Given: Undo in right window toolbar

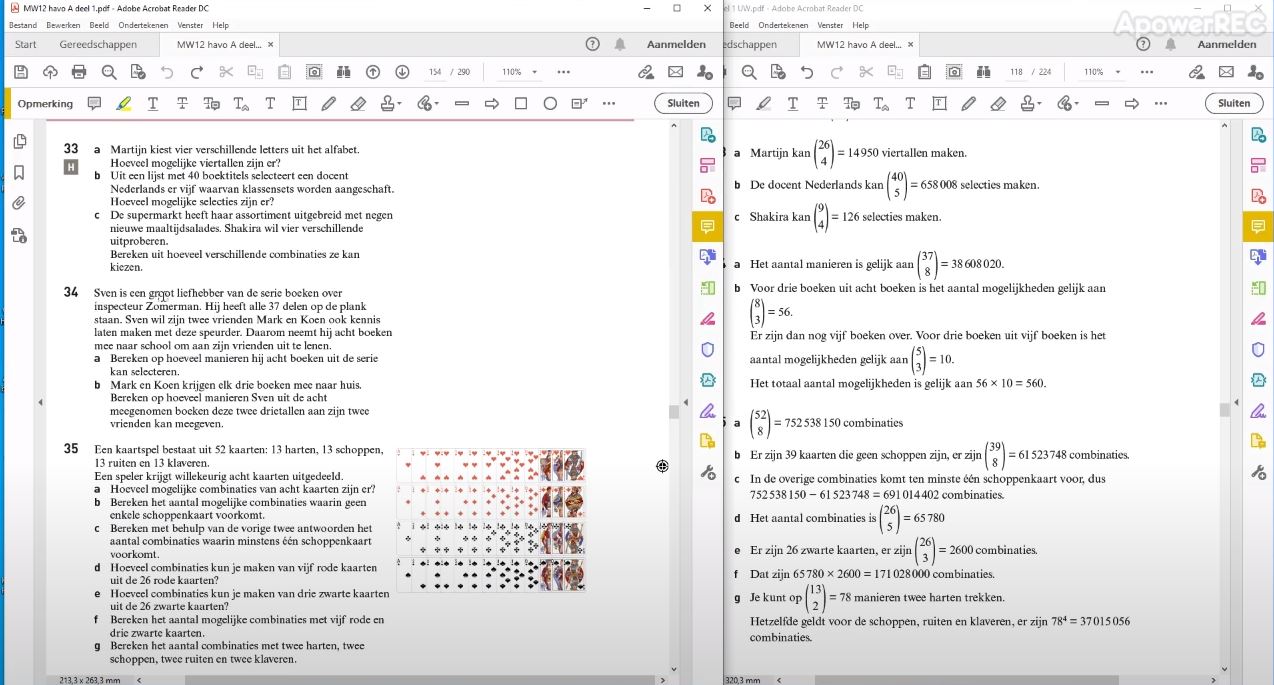Looking at the screenshot, I should pyautogui.click(x=807, y=72).
